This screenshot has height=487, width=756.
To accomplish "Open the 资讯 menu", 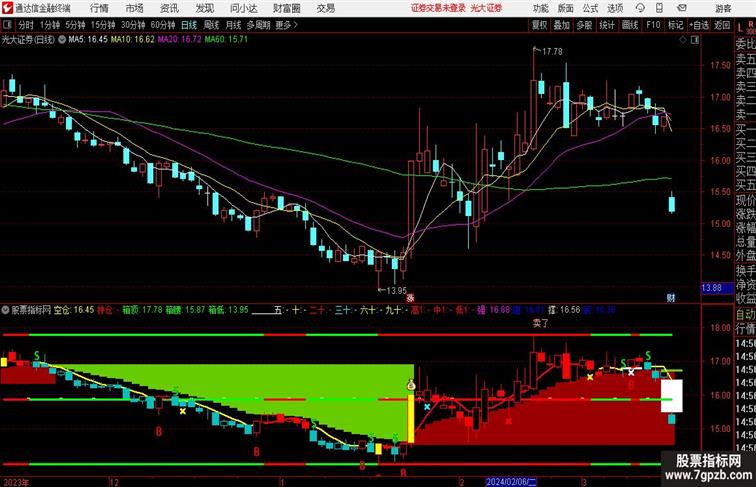I will (x=169, y=8).
